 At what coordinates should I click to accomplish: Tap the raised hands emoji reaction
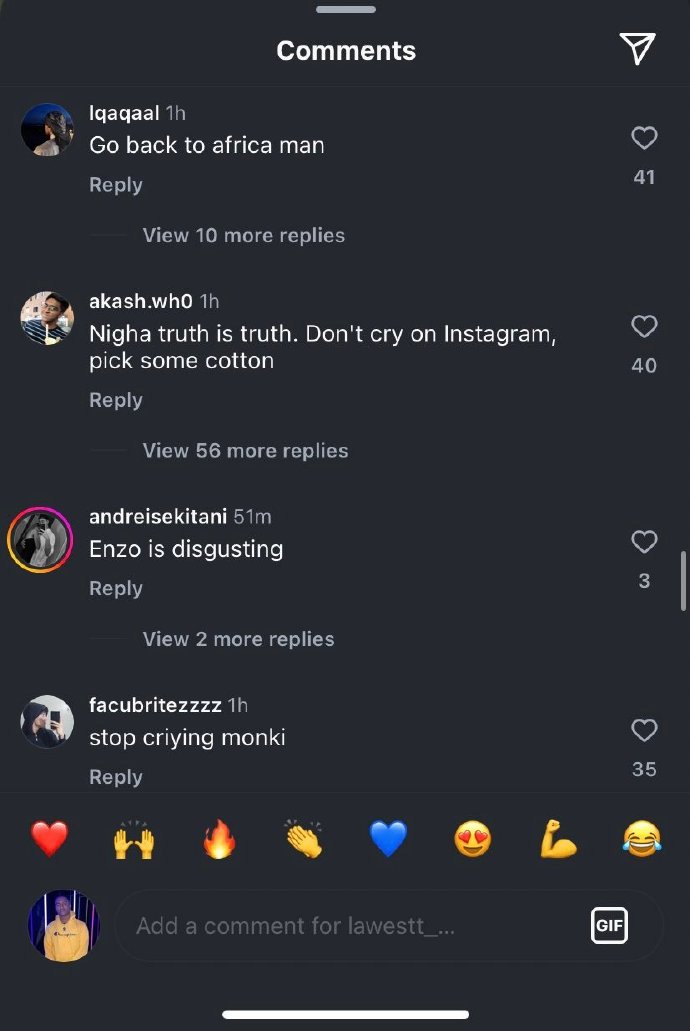(x=133, y=840)
